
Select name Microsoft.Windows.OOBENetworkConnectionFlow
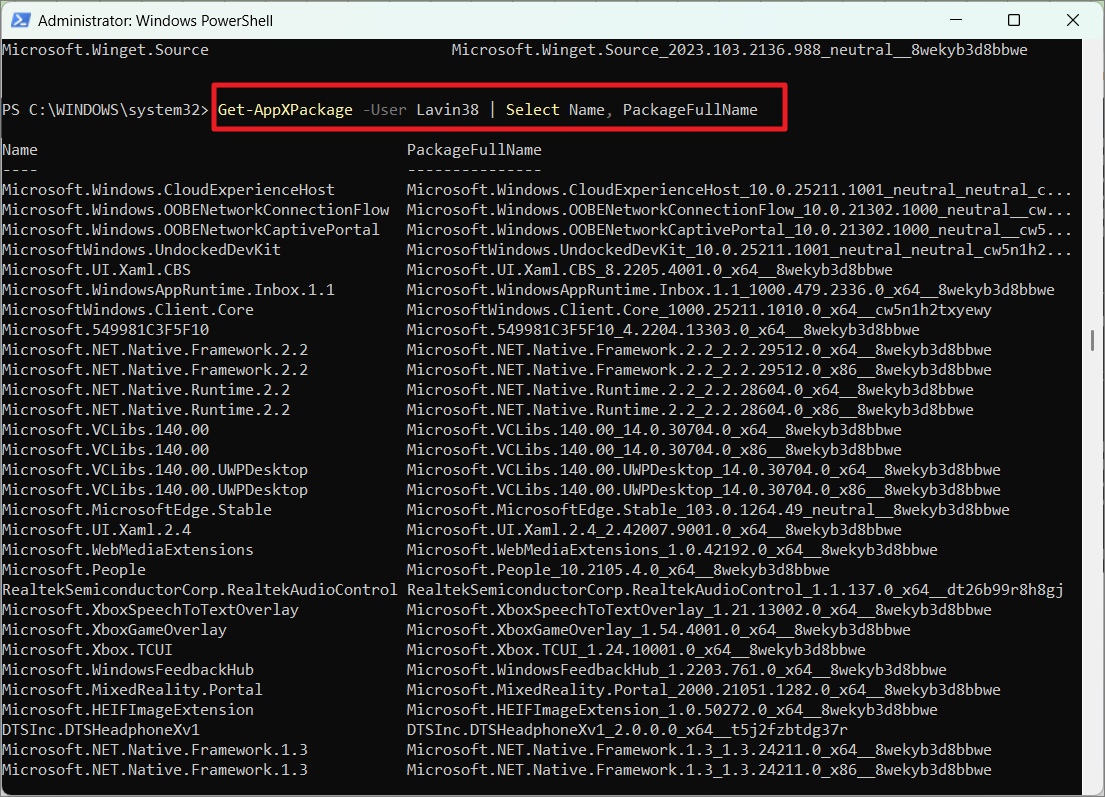click(195, 210)
